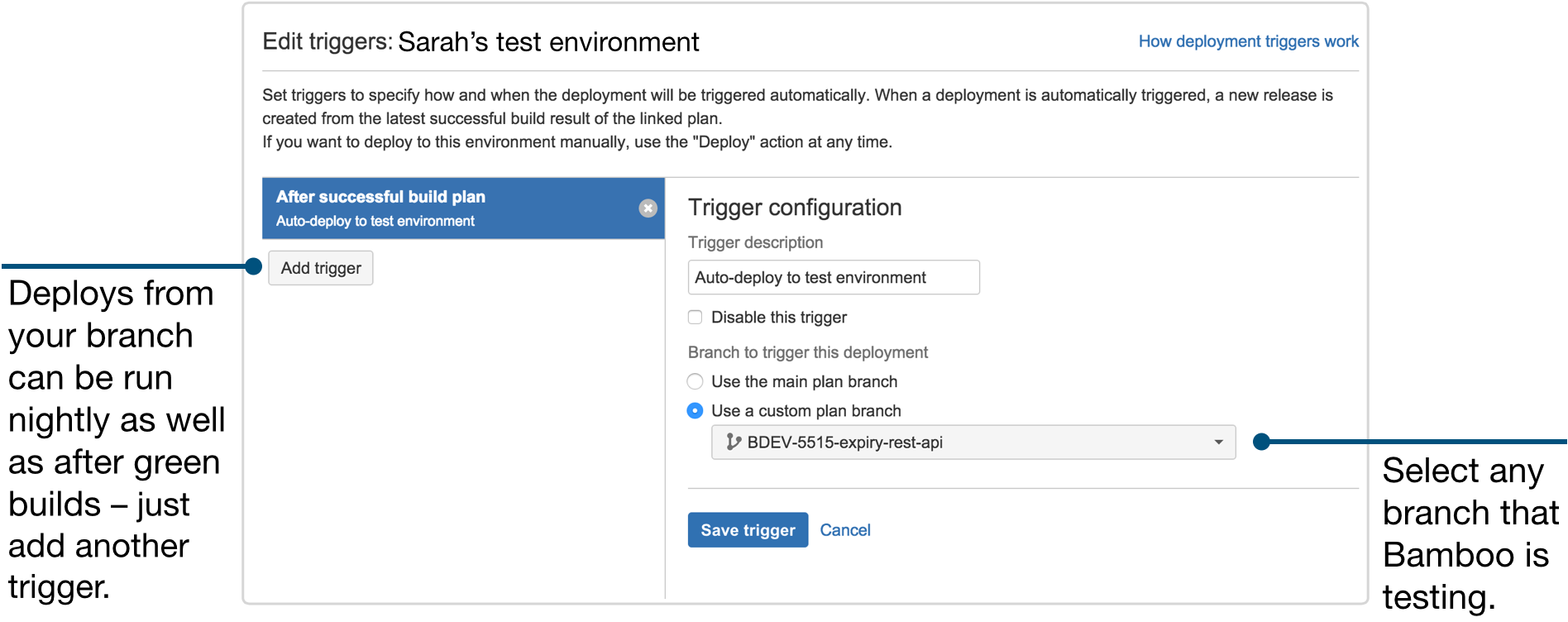Choose the 'Use a custom plan branch' radio button
Viewport: 1568px width, 622px height.
point(696,411)
